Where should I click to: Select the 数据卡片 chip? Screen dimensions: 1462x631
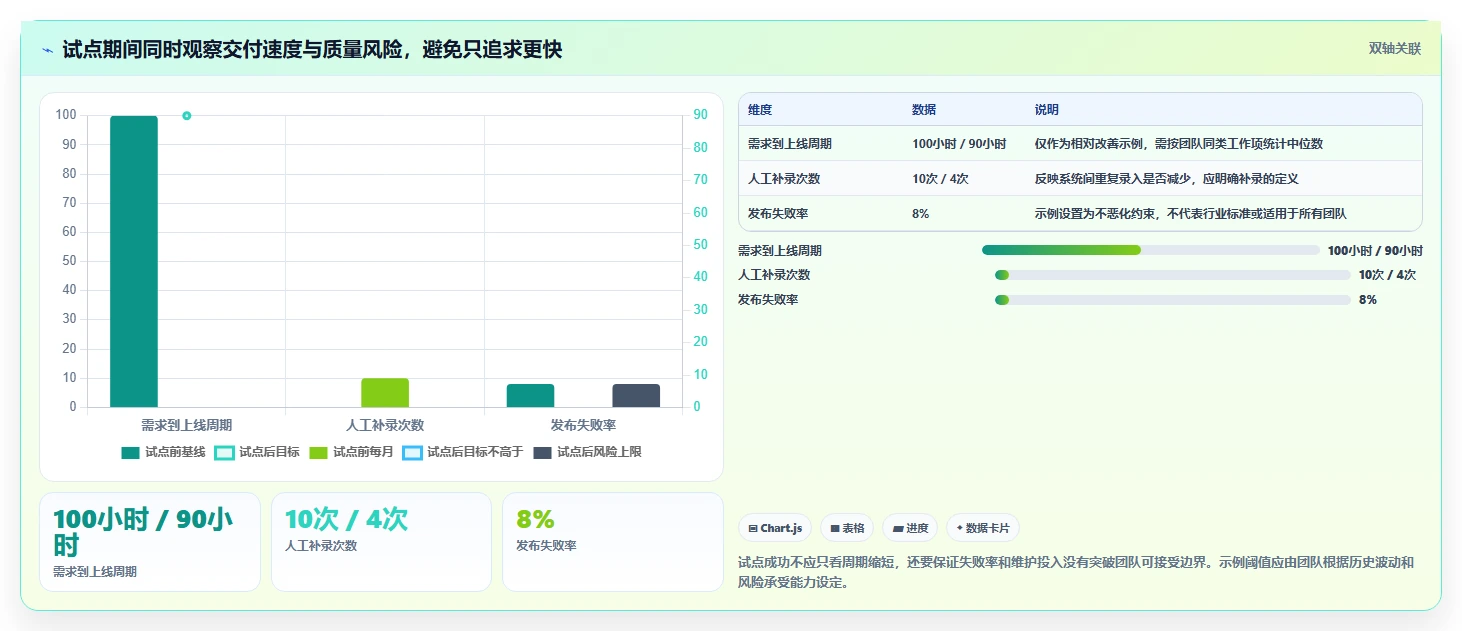(x=983, y=528)
